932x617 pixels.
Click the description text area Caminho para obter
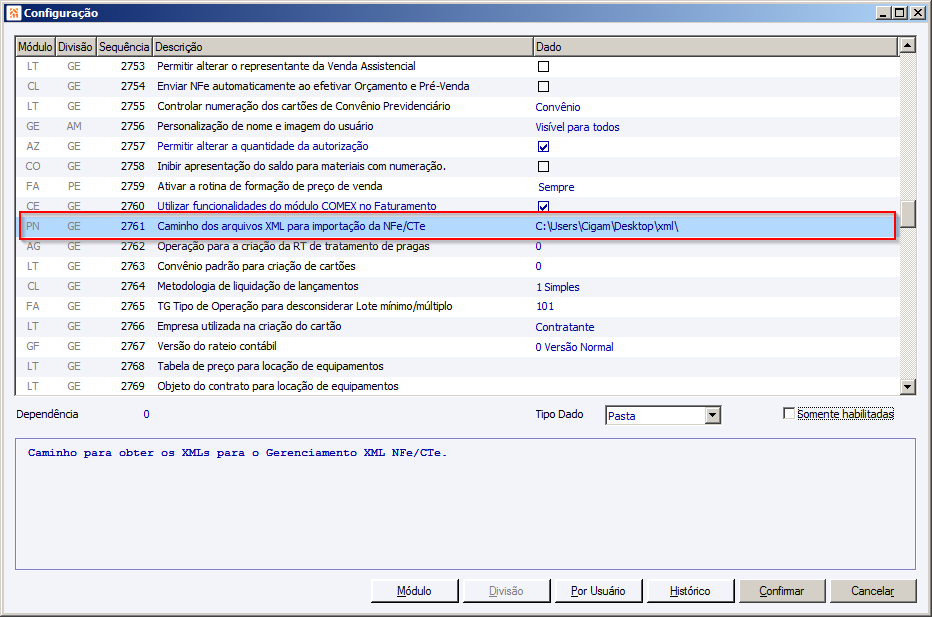pyautogui.click(x=465, y=504)
